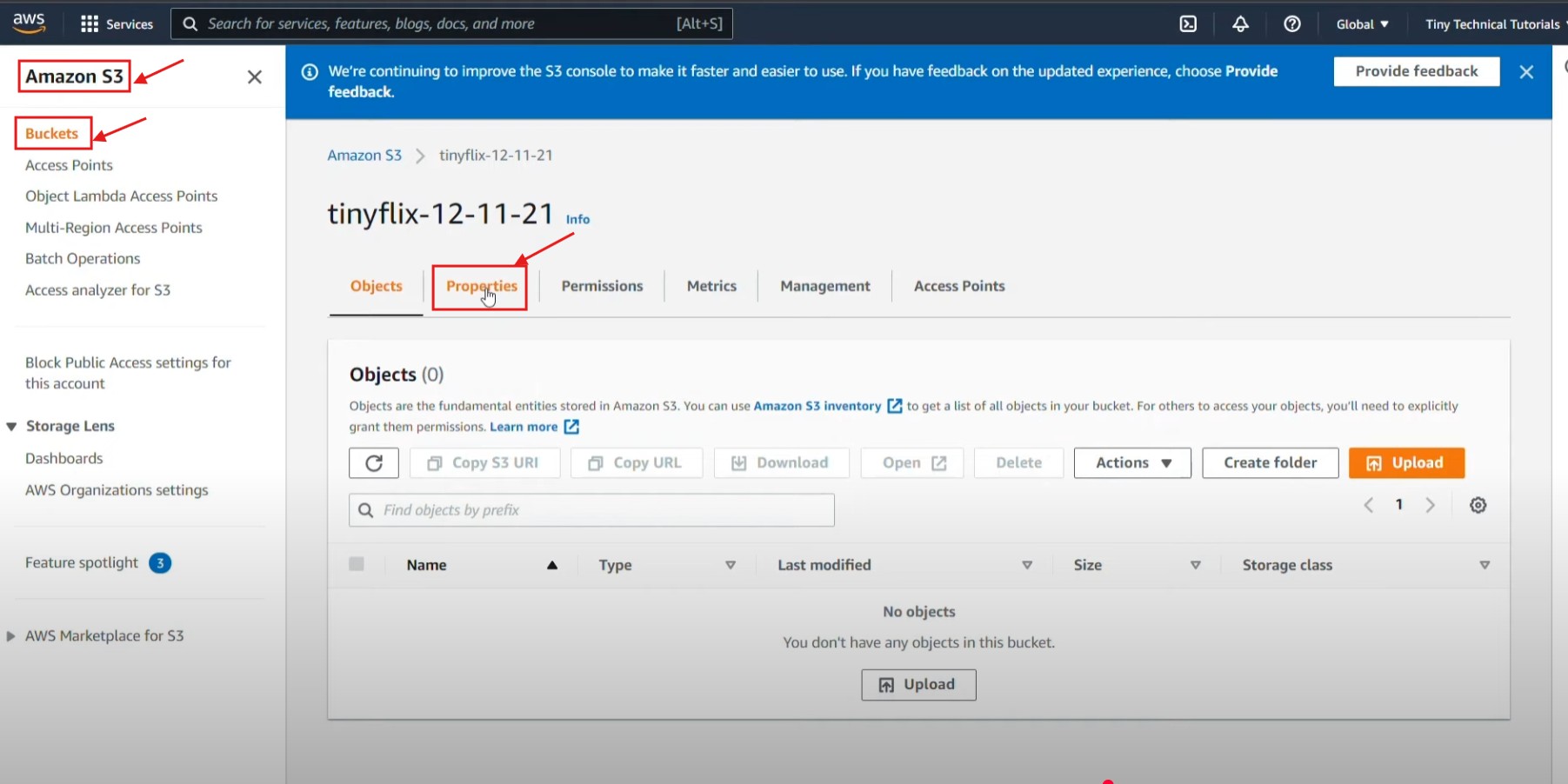Close the S3 sidebar navigation panel
This screenshot has width=1568, height=784.
[x=254, y=77]
